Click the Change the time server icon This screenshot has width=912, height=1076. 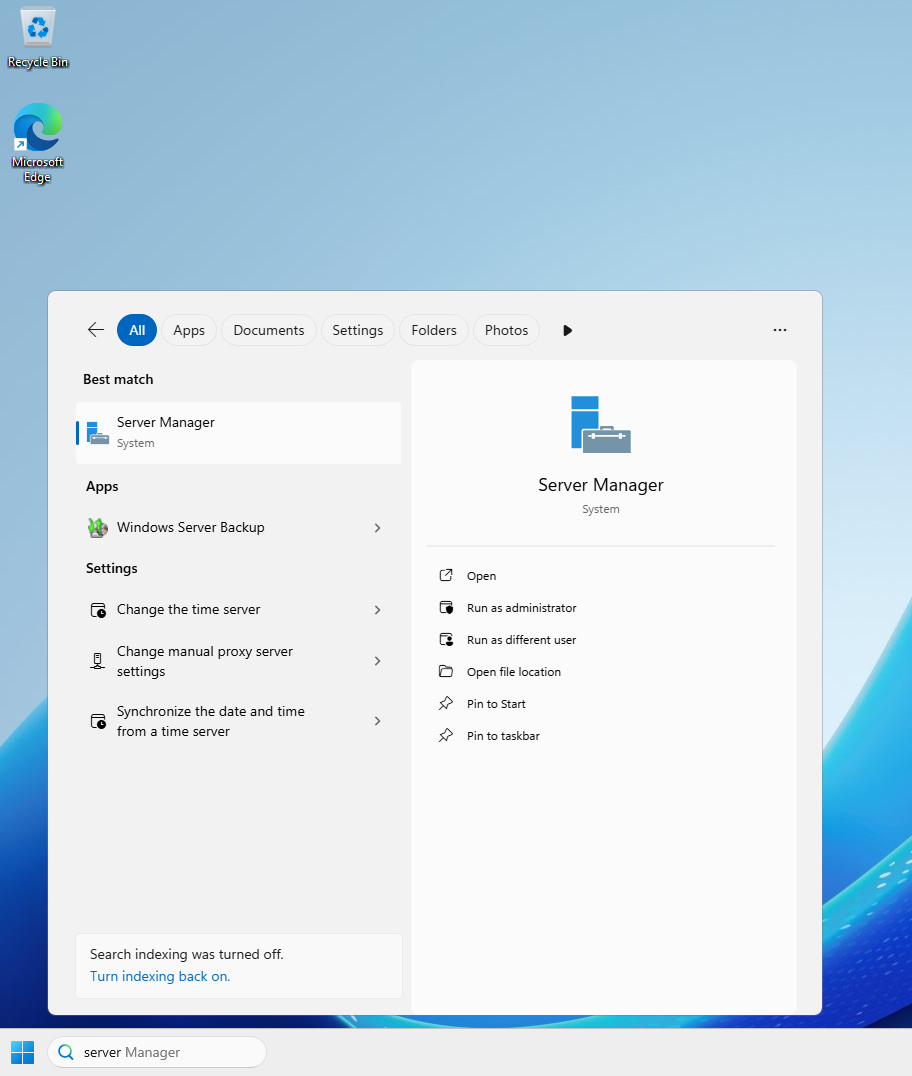point(98,610)
